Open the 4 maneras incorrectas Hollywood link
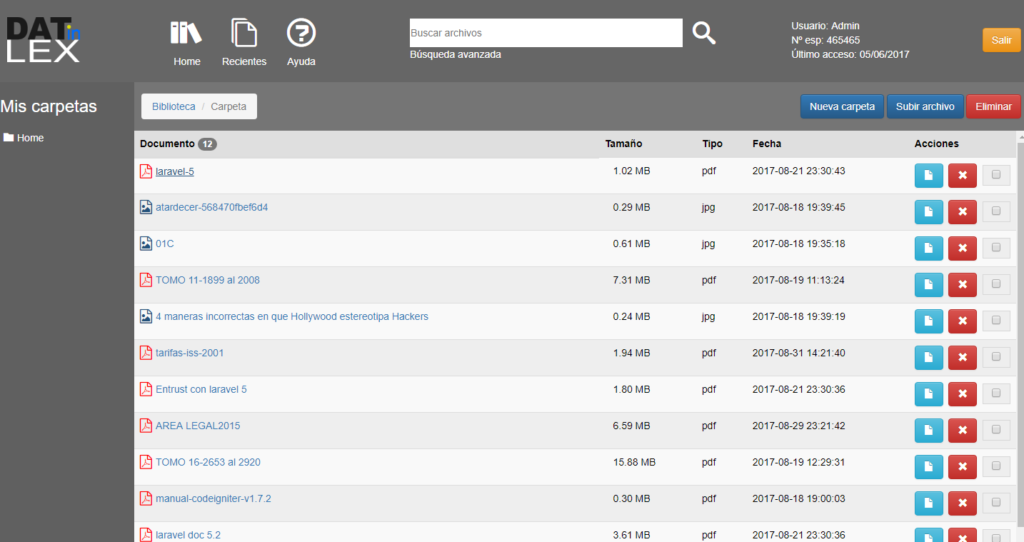The image size is (1024, 542). click(292, 316)
